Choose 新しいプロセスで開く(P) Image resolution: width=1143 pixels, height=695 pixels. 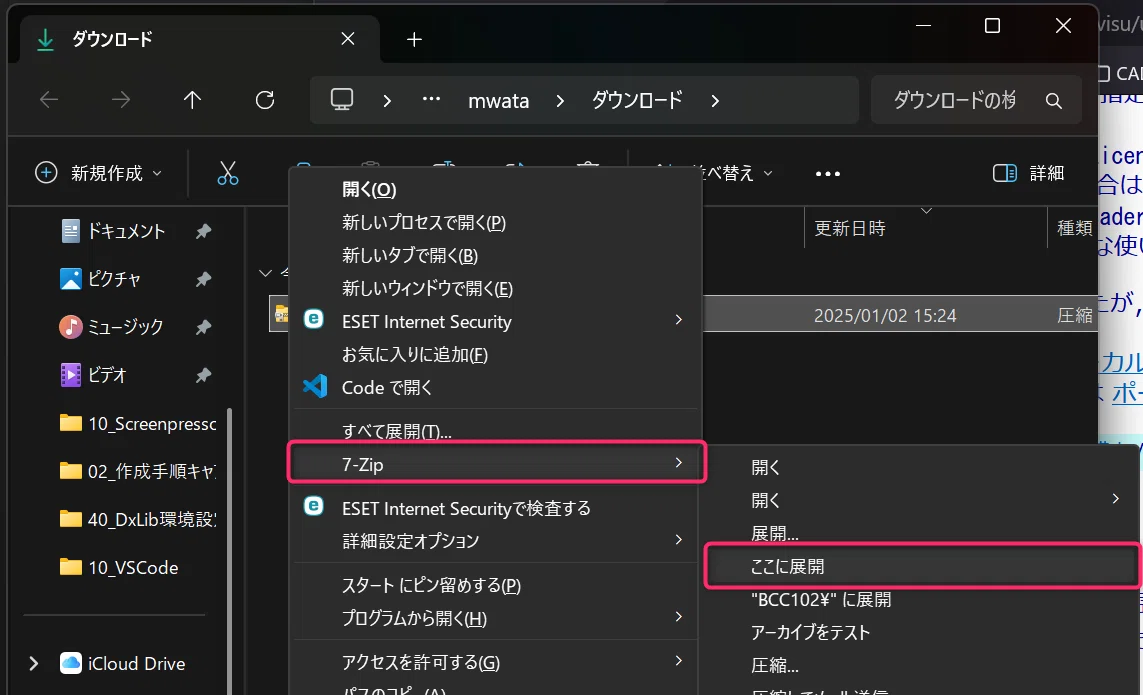tap(424, 222)
